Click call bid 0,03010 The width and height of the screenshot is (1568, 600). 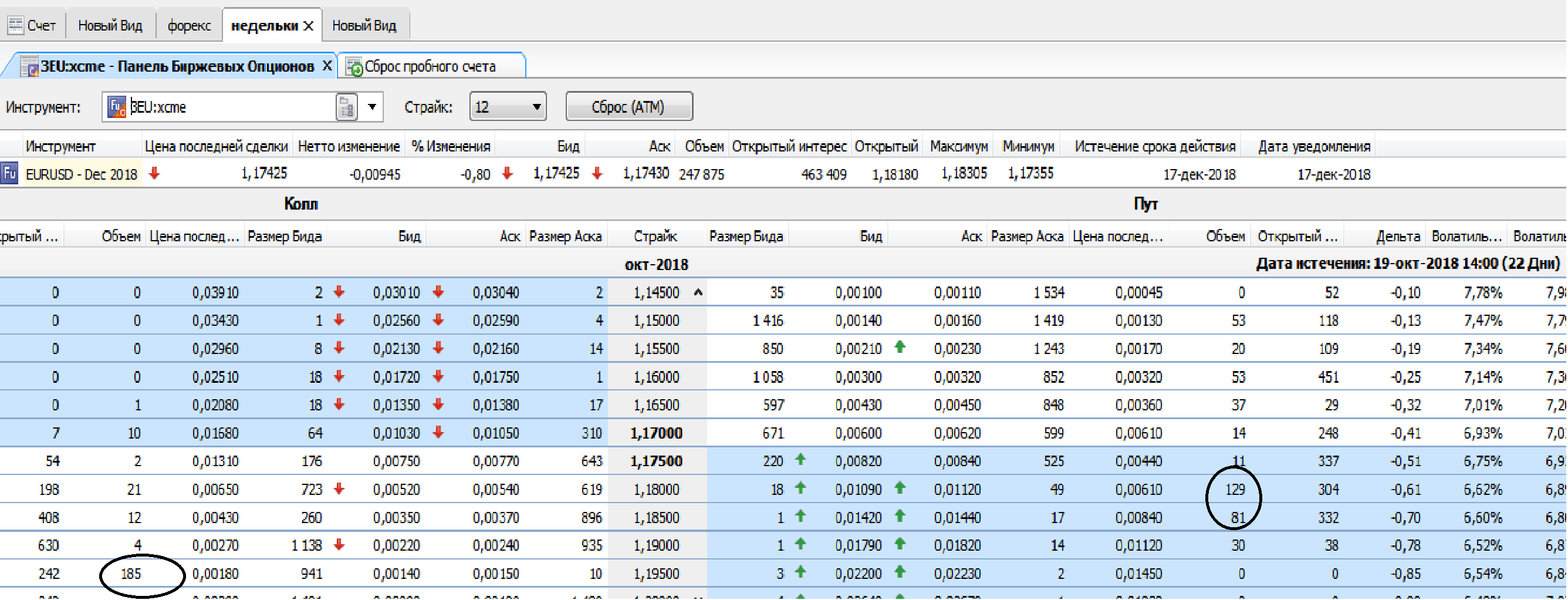(396, 292)
